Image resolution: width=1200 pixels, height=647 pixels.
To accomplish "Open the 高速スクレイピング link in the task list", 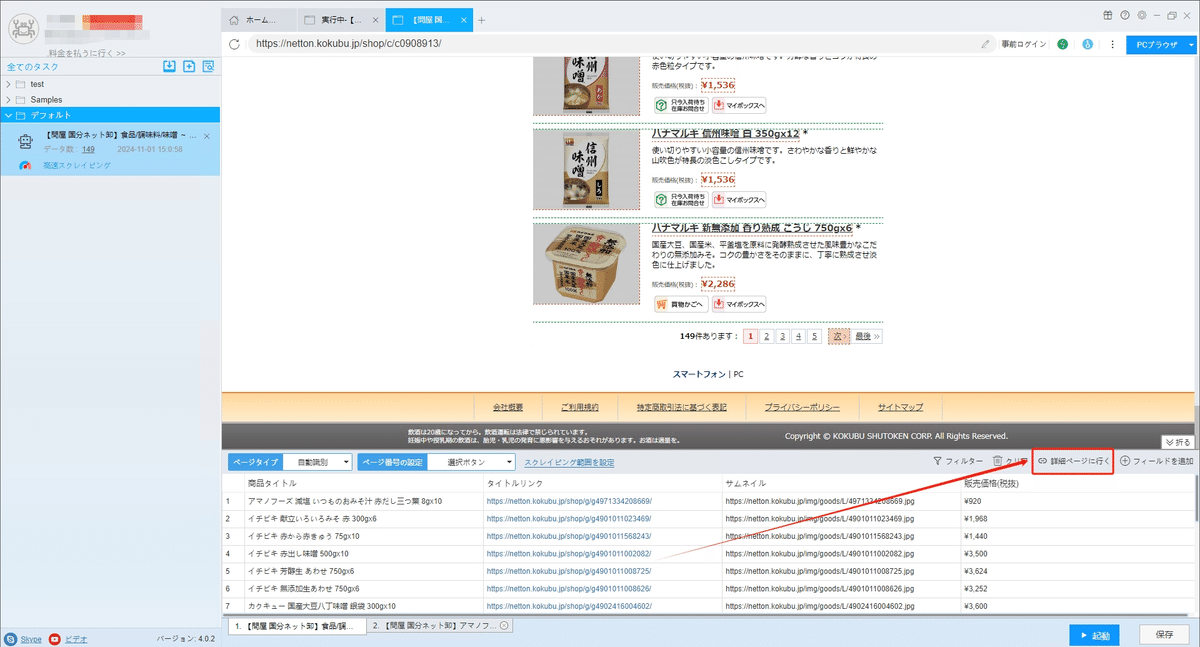I will (x=78, y=165).
